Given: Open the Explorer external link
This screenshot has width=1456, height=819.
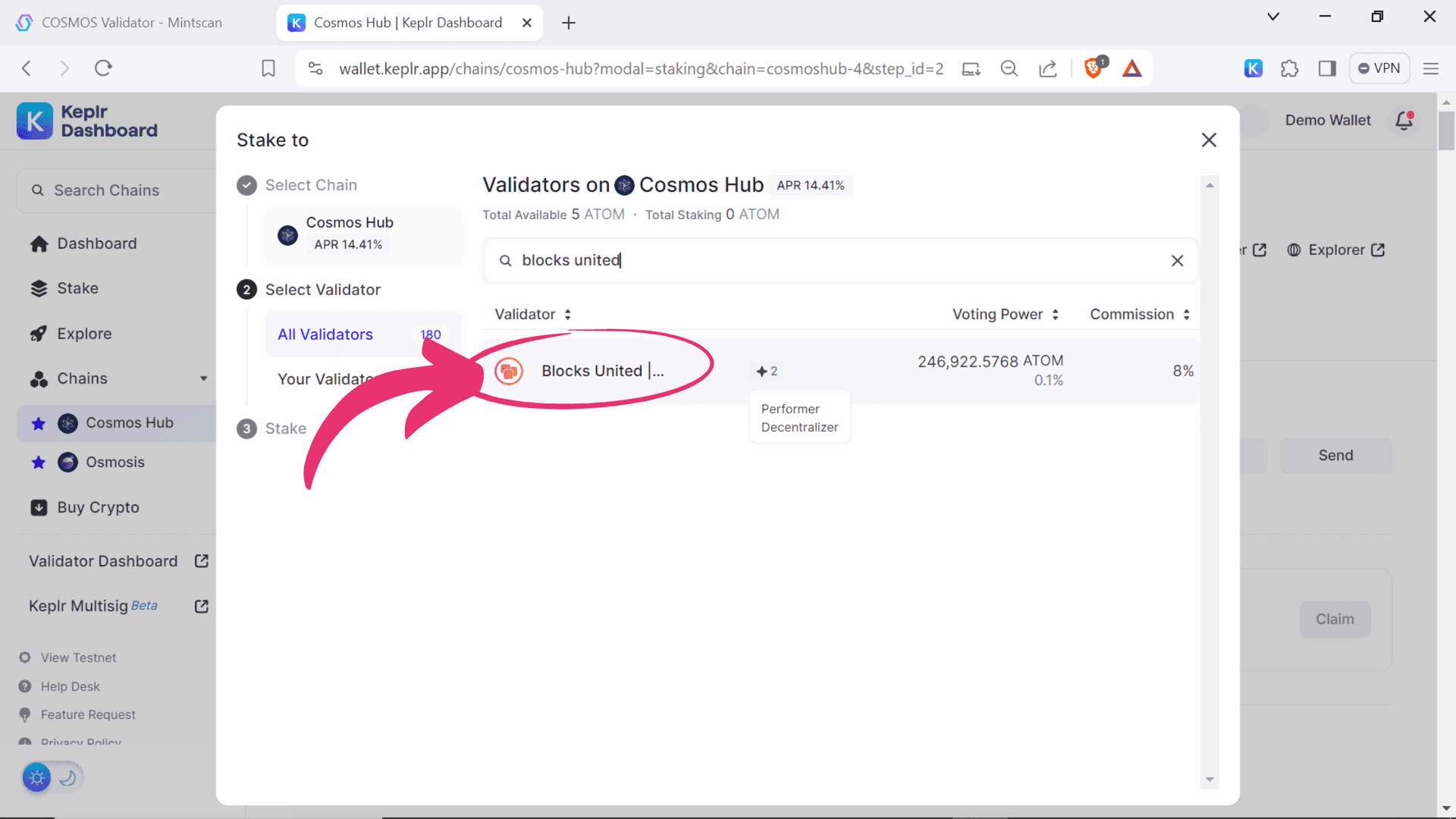Looking at the screenshot, I should coord(1336,250).
